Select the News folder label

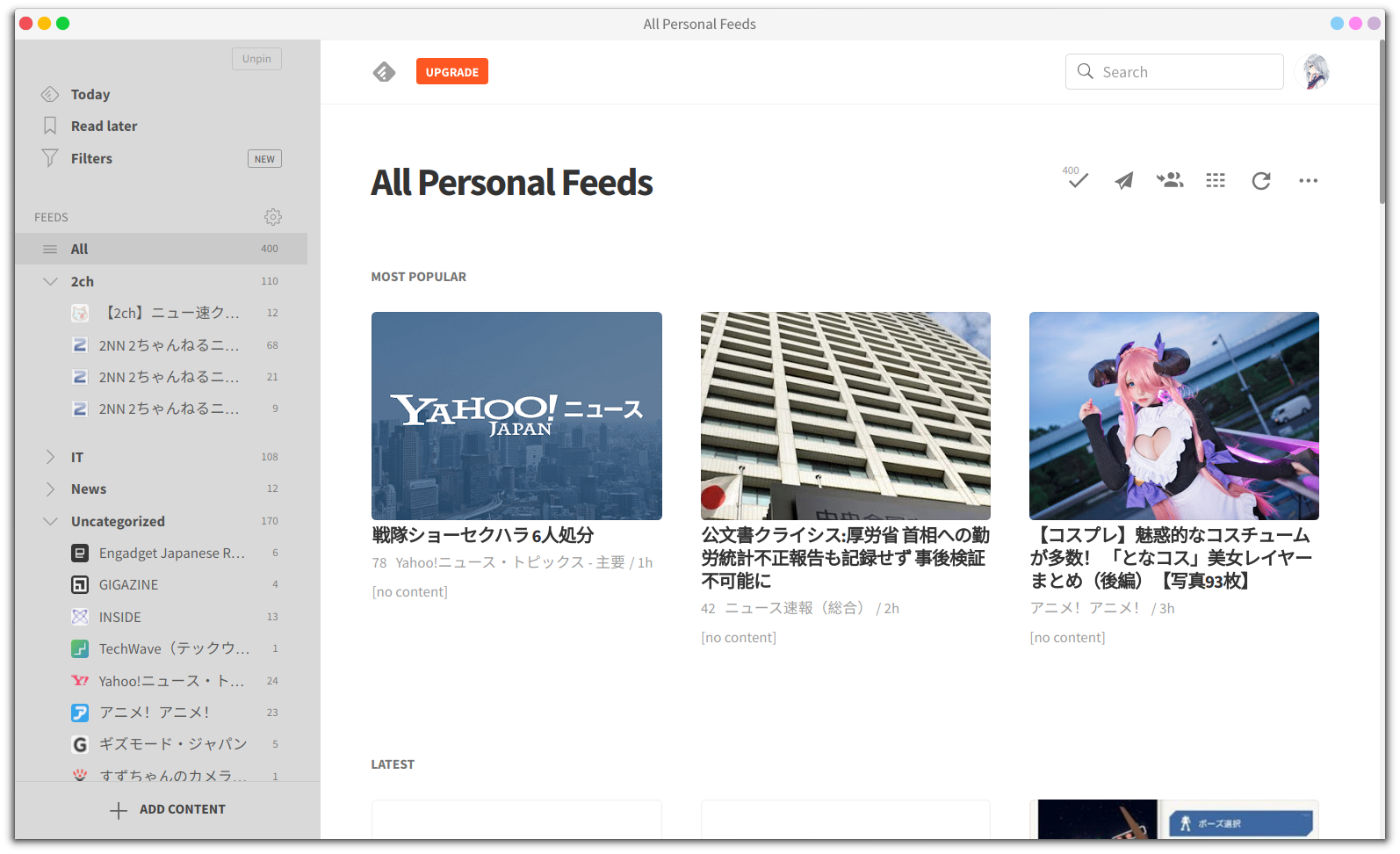(x=89, y=489)
